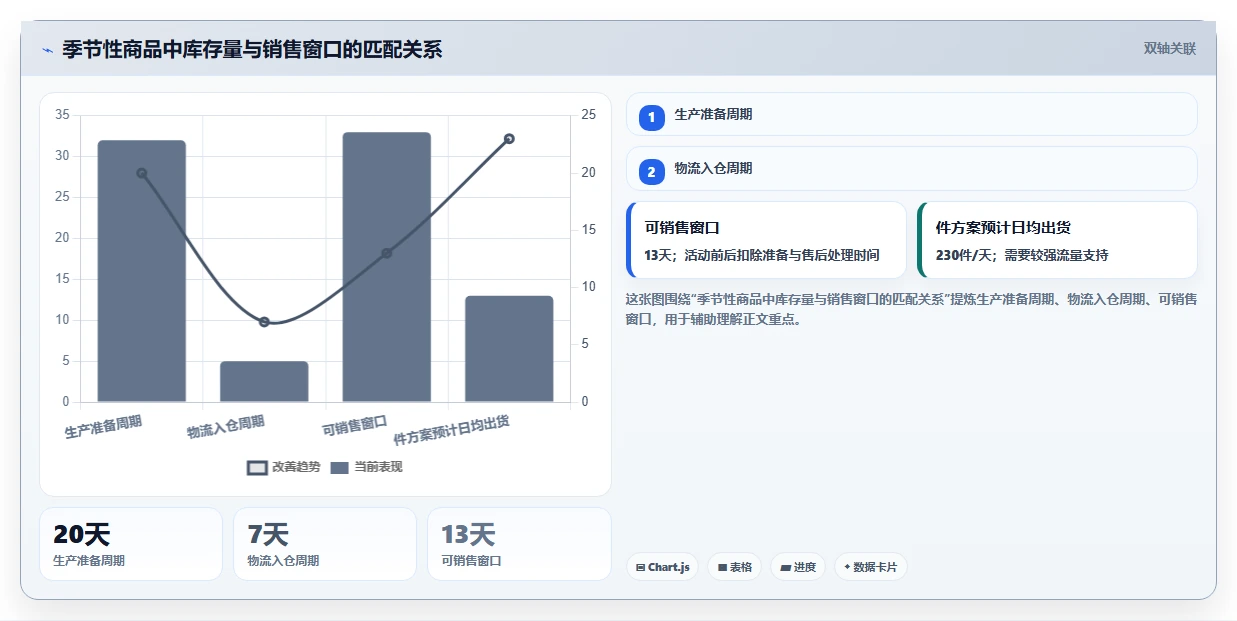
Task: Click the 当前表现 legend color box
Action: pos(340,467)
